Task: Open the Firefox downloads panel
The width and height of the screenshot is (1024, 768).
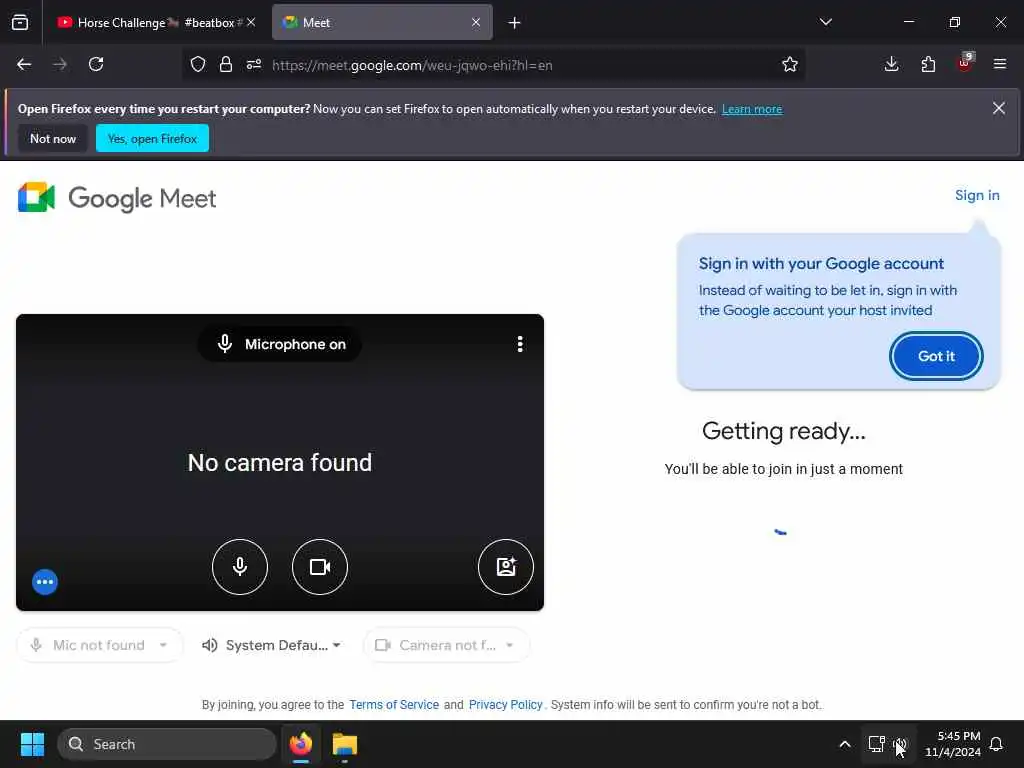Action: pos(891,64)
